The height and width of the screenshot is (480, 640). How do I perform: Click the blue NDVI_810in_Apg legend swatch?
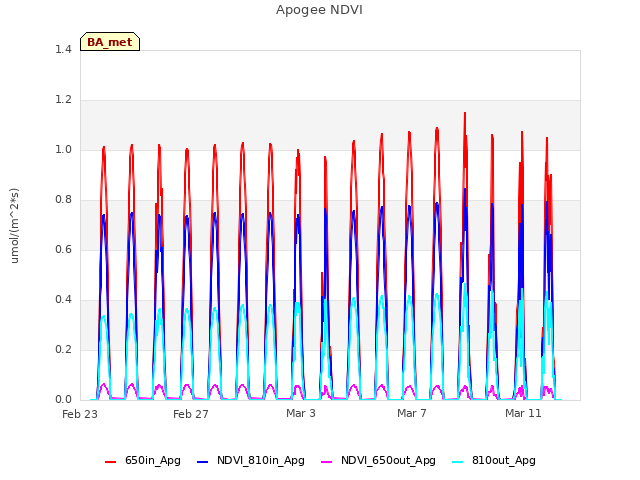click(202, 462)
